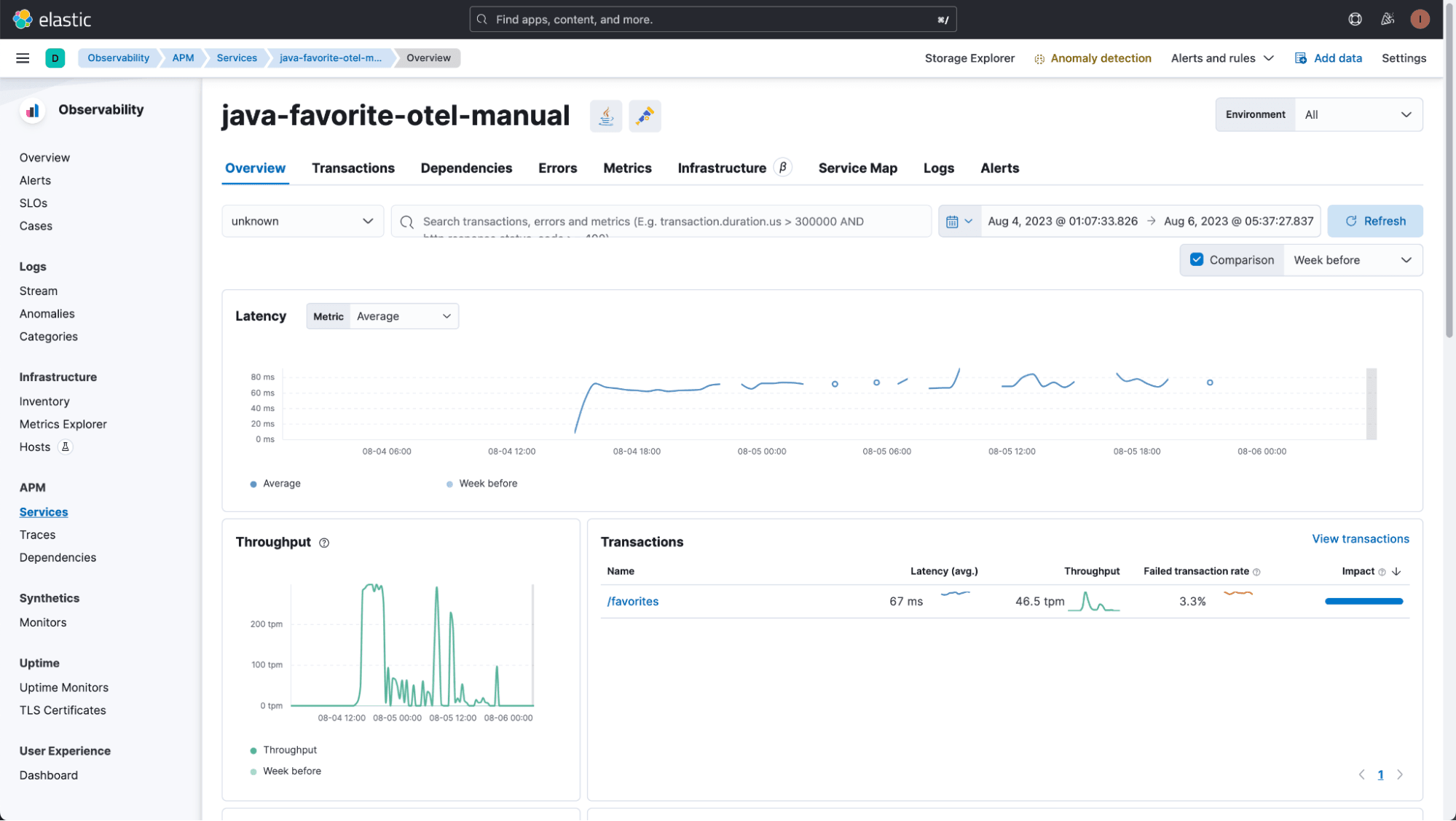
Task: Open the help life-ring icon
Action: point(1355,20)
